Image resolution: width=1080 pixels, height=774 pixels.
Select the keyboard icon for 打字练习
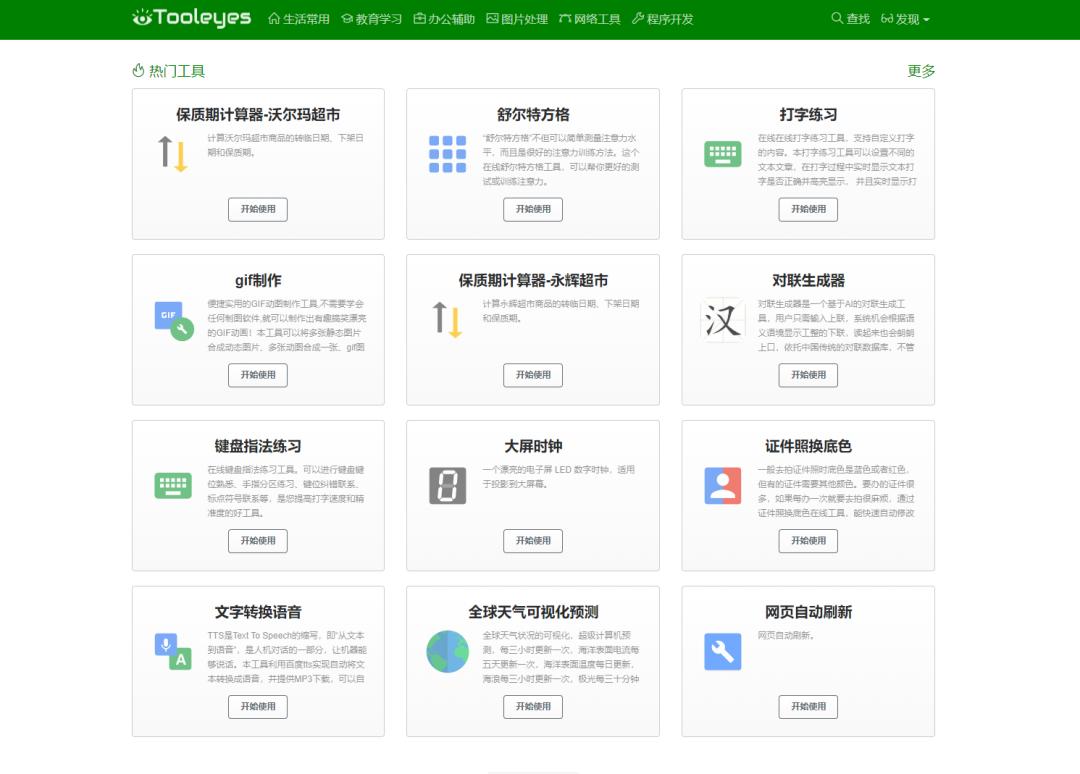pyautogui.click(x=722, y=154)
